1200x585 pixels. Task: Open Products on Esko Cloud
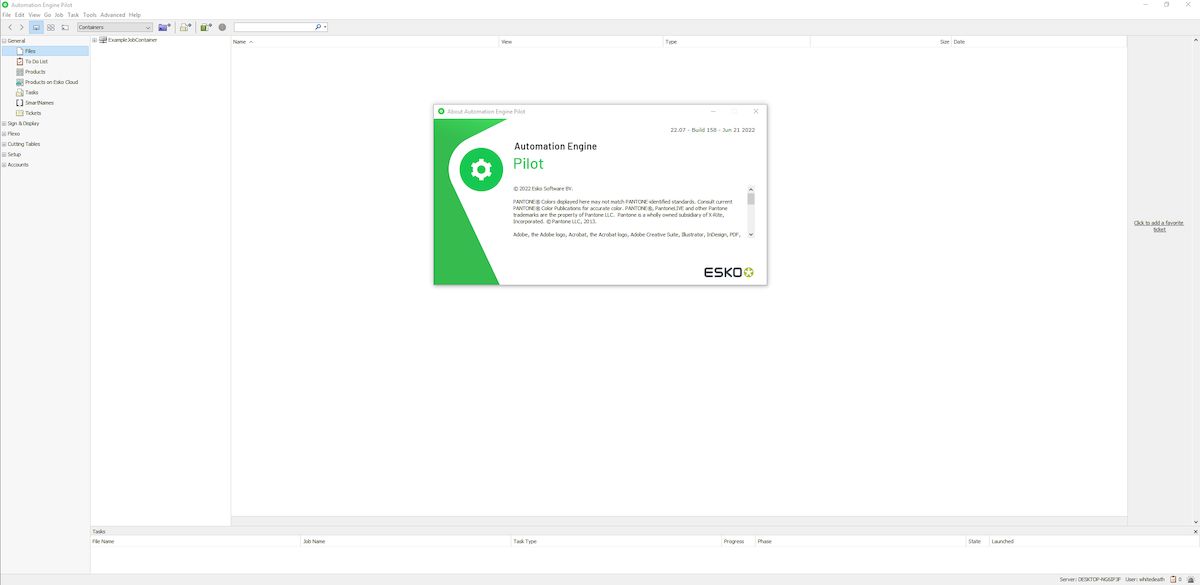click(x=47, y=82)
